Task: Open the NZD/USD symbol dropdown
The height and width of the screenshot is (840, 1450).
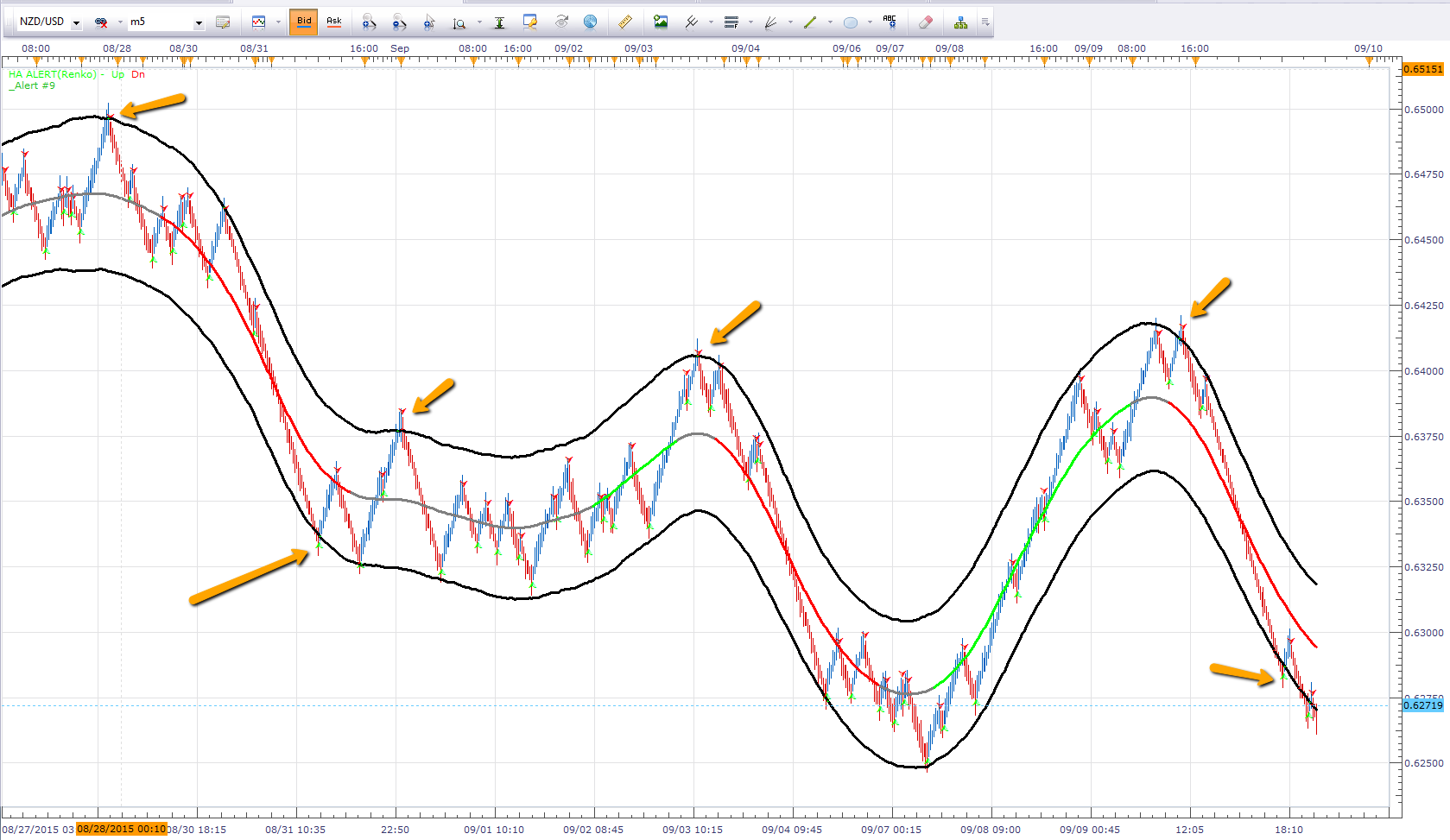Action: [76, 22]
